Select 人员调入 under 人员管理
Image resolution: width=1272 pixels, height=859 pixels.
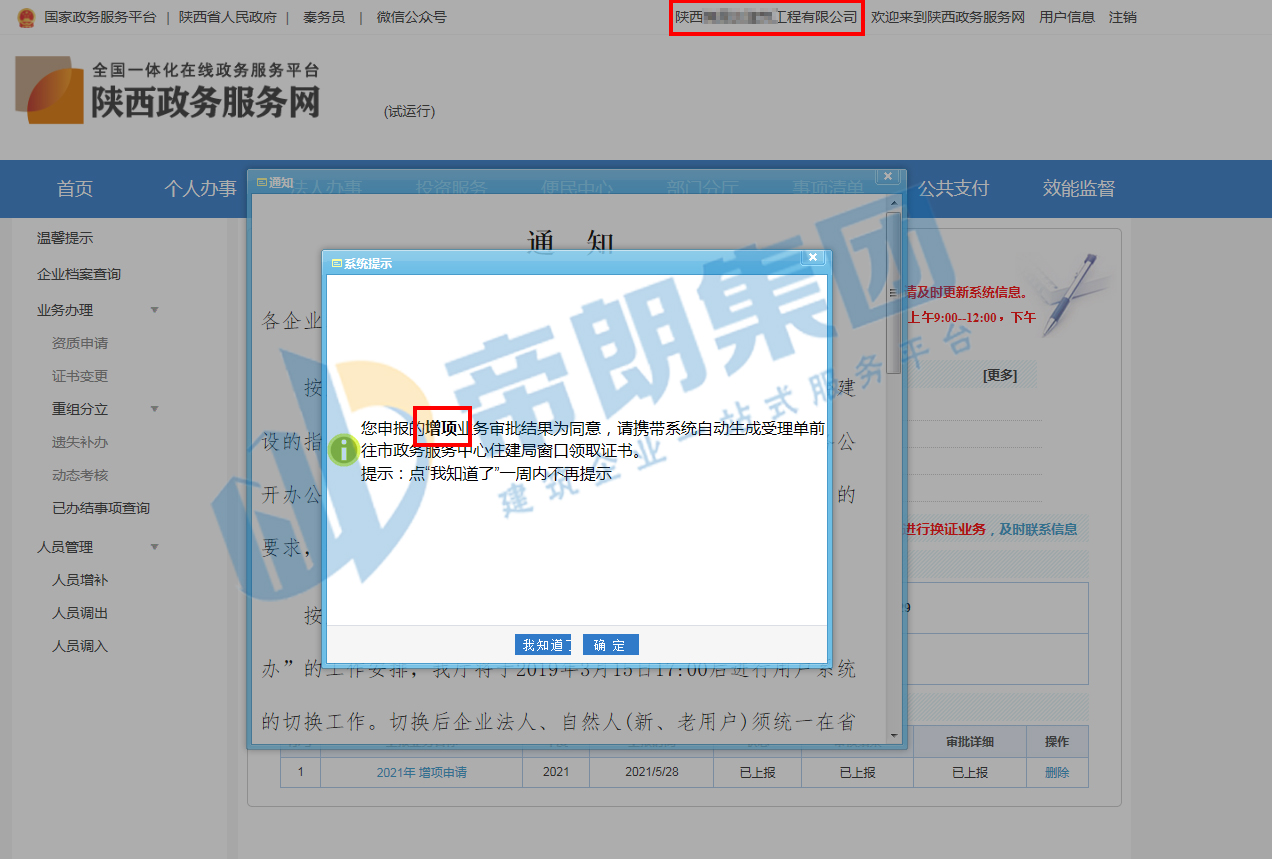80,646
